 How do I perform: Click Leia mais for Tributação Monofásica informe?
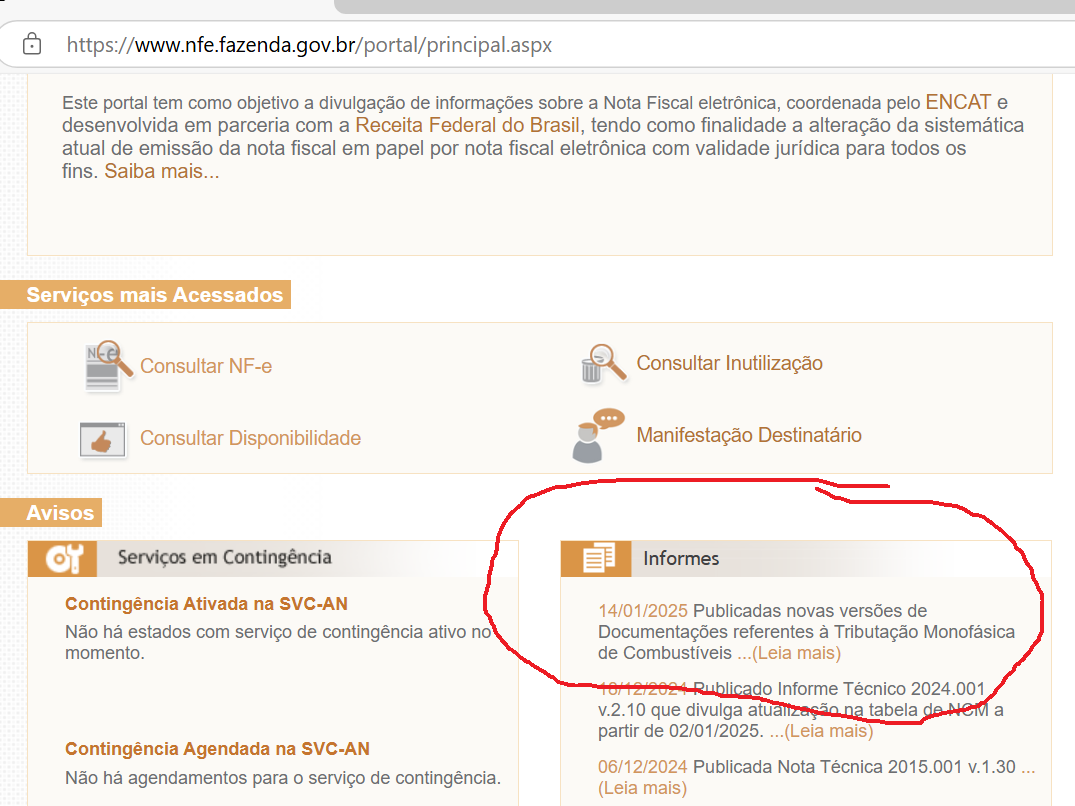789,653
